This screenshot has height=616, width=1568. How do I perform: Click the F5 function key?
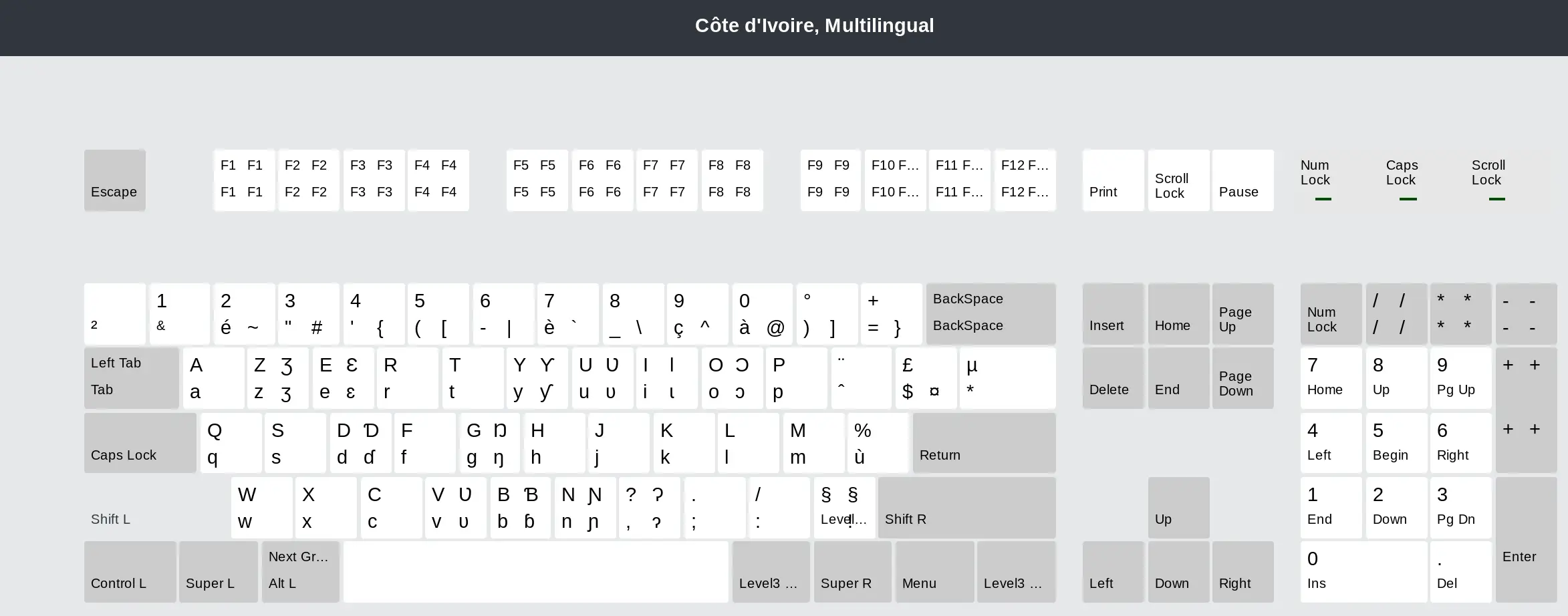click(537, 180)
